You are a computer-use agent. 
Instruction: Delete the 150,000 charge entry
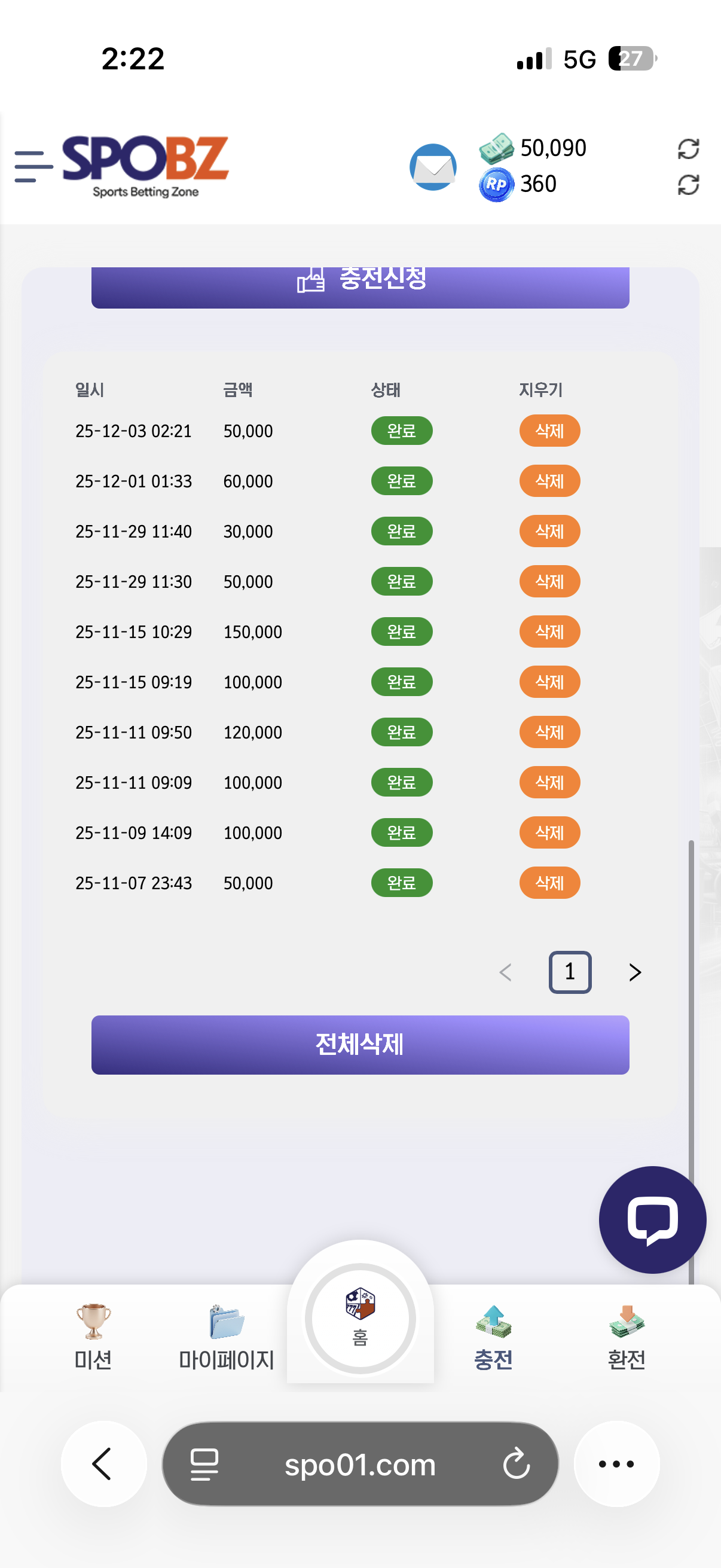click(549, 632)
